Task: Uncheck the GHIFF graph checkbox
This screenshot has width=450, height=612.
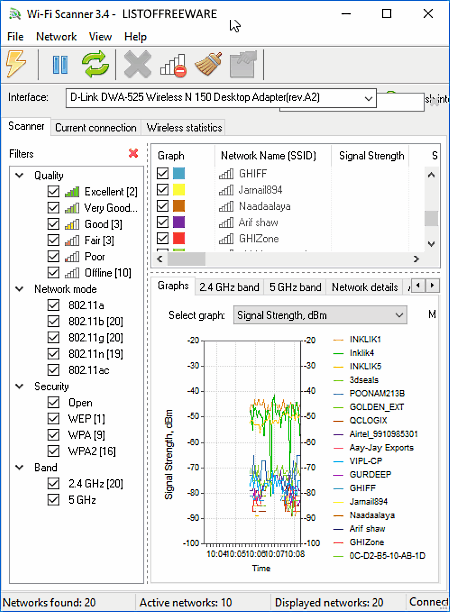Action: (163, 173)
